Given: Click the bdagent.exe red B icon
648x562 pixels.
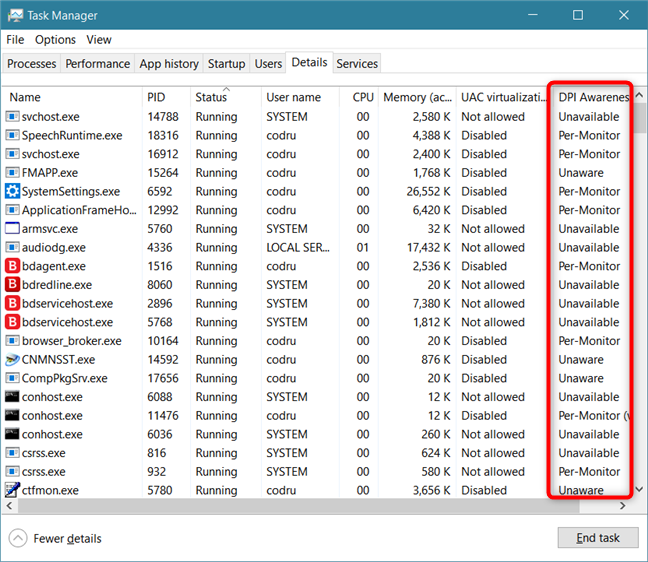Looking at the screenshot, I should click(x=12, y=266).
